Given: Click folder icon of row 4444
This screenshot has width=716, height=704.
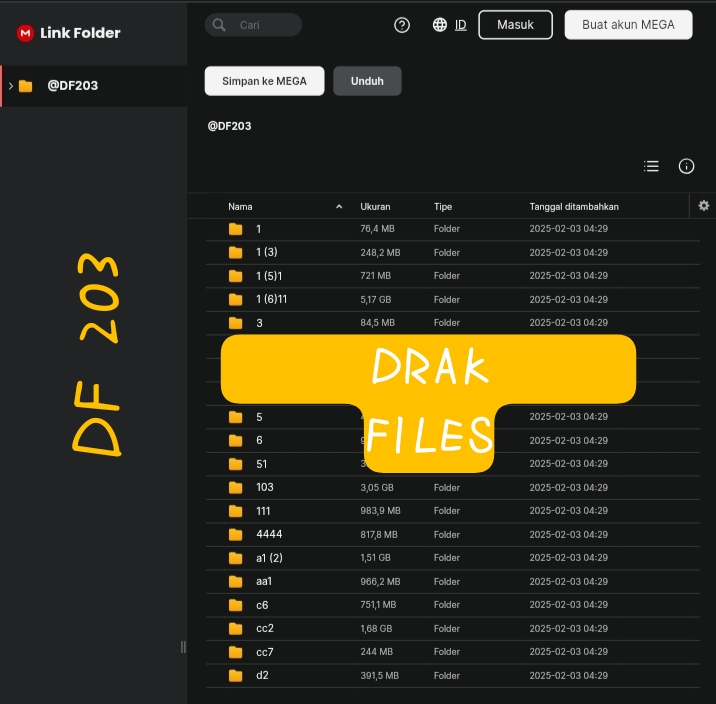Looking at the screenshot, I should (x=236, y=534).
